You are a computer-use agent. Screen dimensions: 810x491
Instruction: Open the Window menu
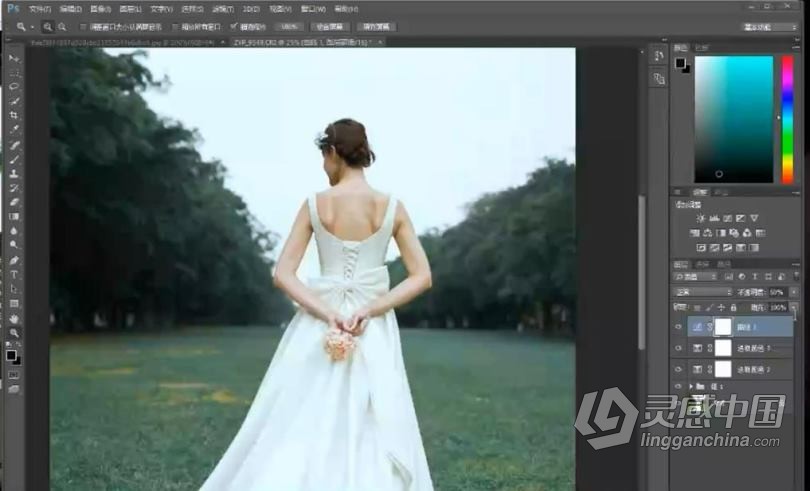[314, 9]
